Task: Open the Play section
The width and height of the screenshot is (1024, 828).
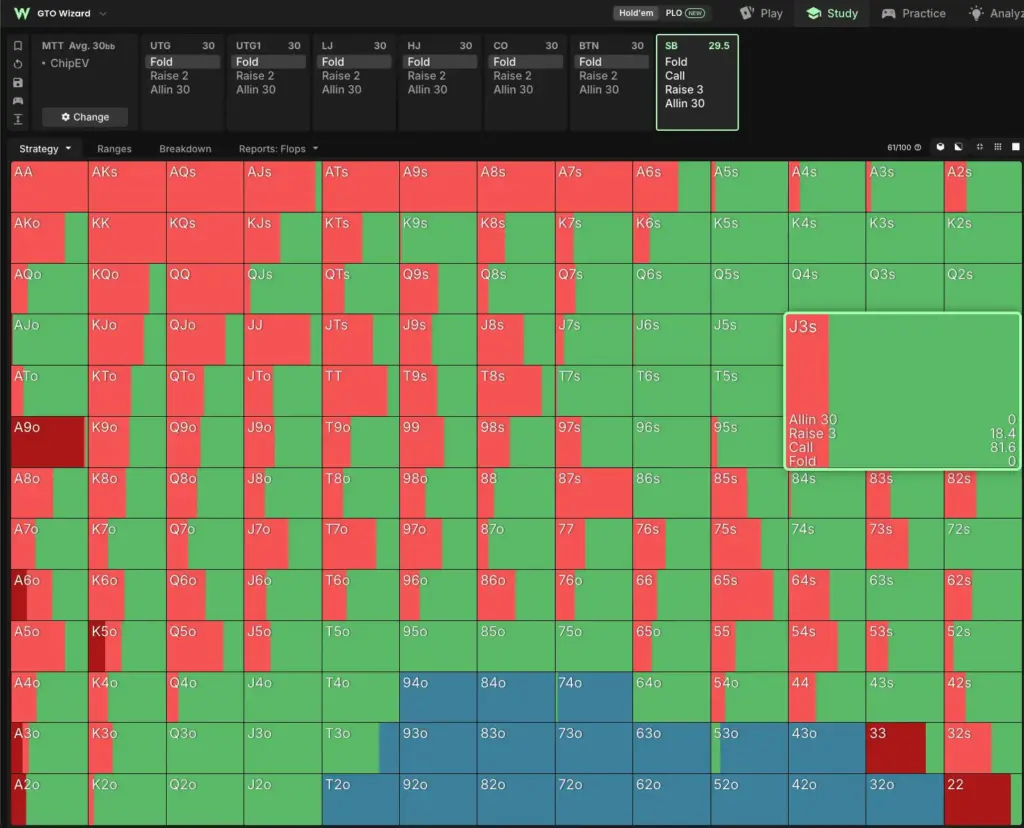Action: tap(761, 13)
